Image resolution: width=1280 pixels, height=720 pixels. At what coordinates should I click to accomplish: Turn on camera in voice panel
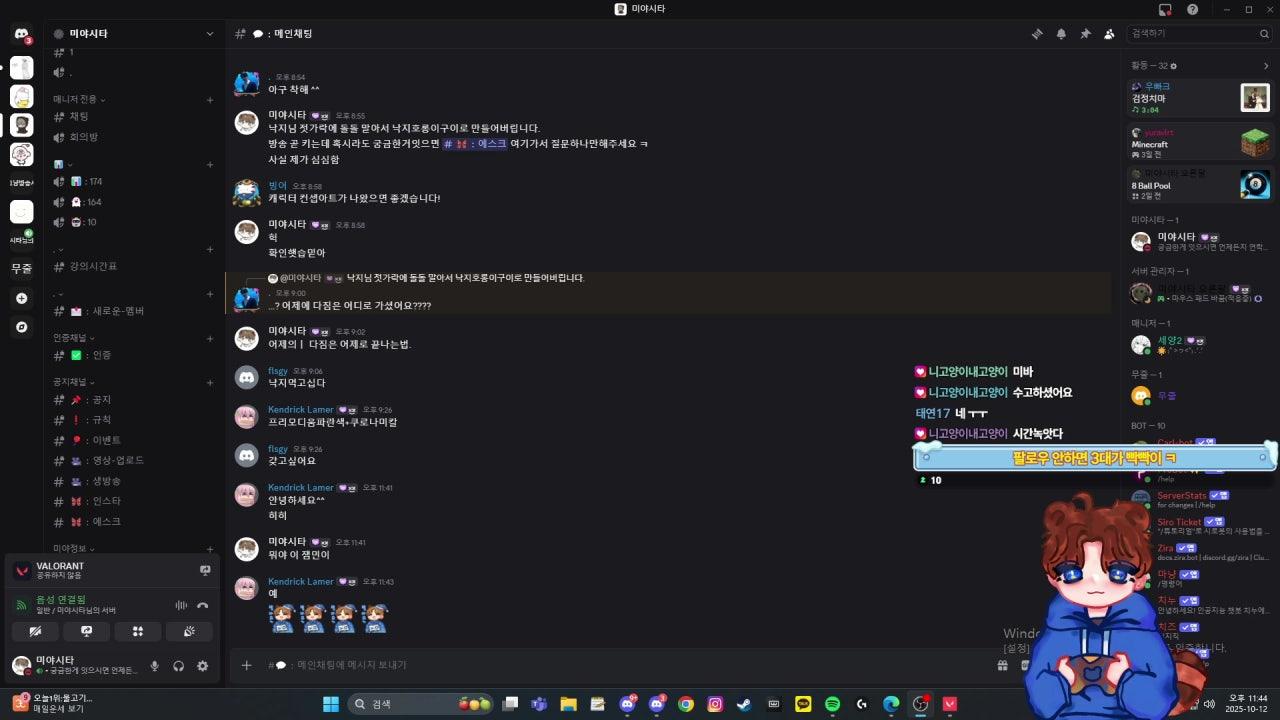[x=36, y=632]
